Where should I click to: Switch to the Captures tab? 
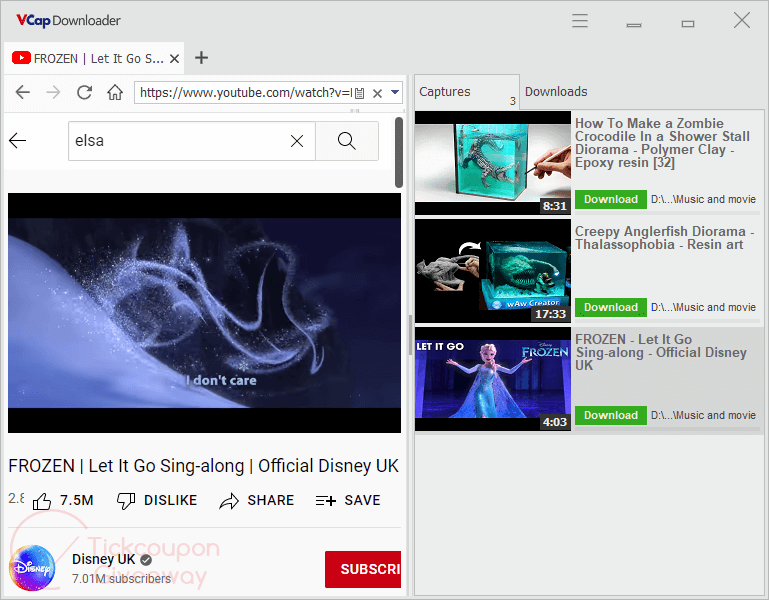466,92
